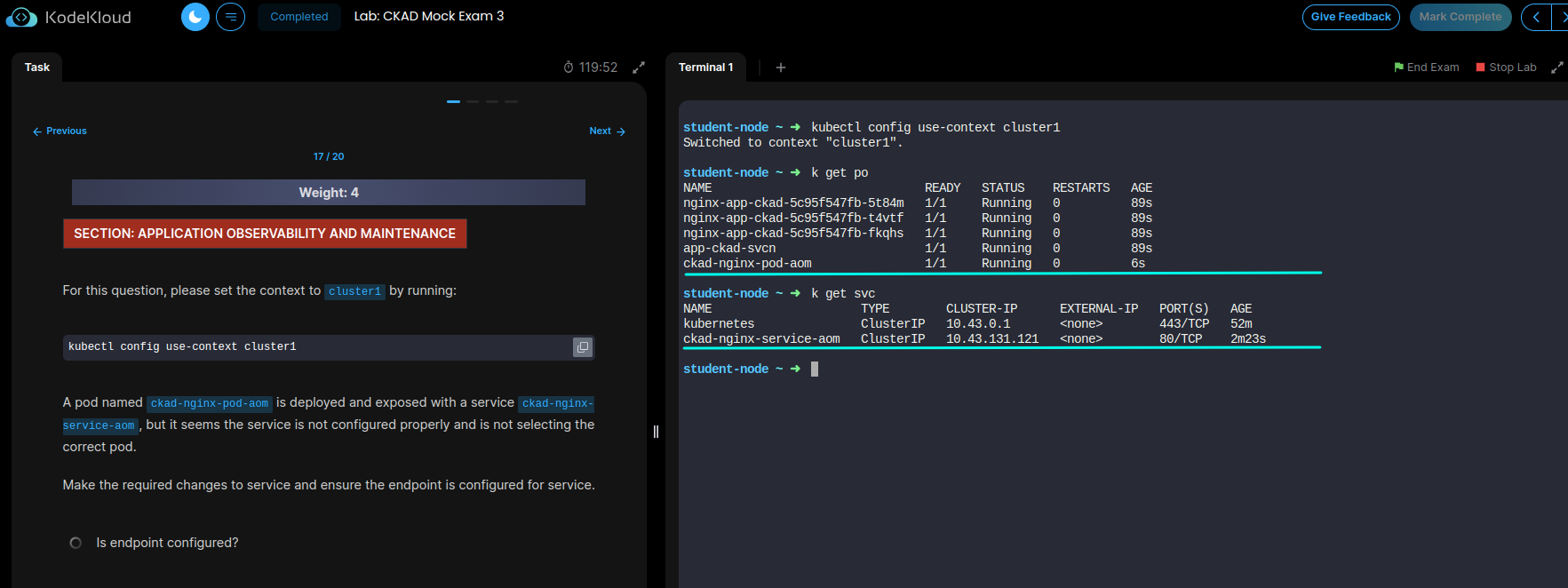Open the Give Feedback form
1568x588 pixels.
click(x=1350, y=17)
